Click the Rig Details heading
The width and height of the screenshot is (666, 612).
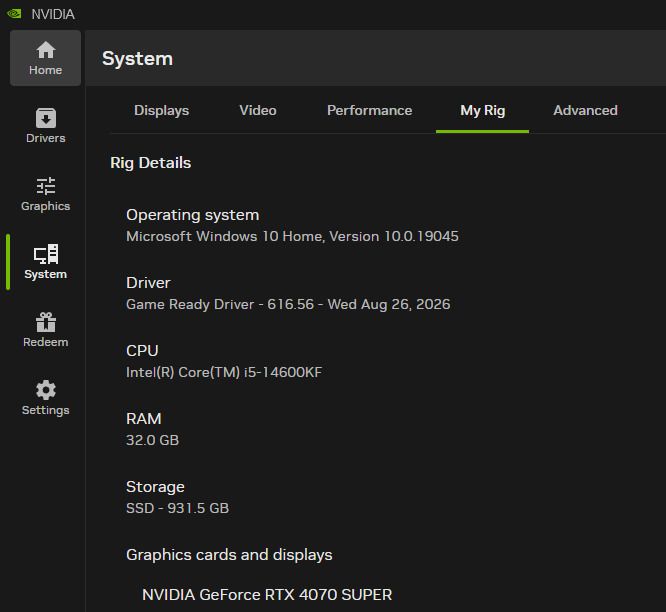tap(150, 163)
